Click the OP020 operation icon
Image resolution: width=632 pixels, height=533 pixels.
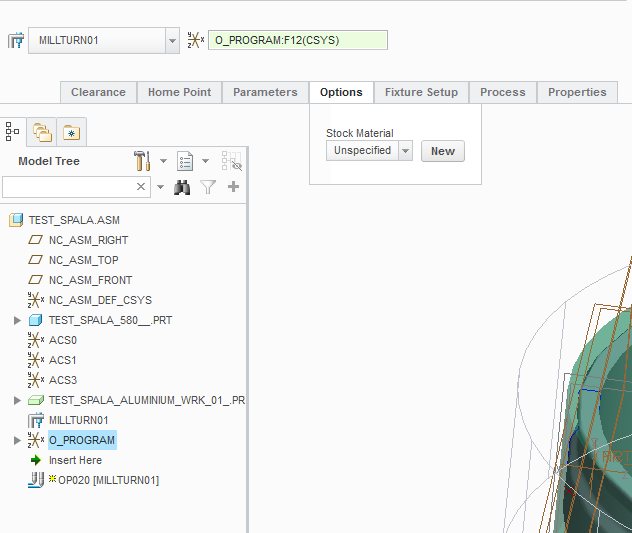point(36,480)
